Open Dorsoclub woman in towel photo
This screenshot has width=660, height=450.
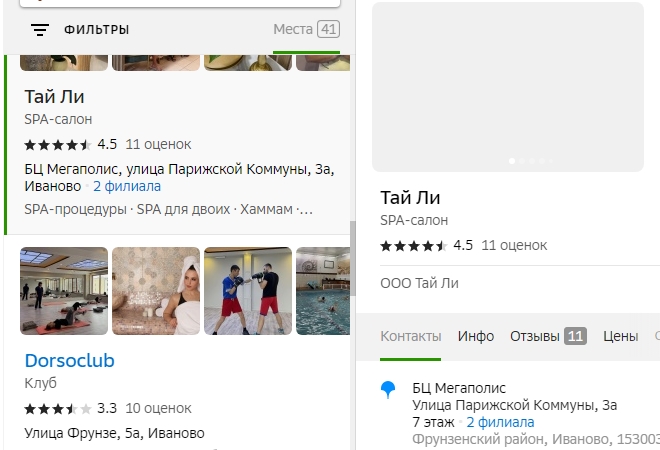coord(156,291)
